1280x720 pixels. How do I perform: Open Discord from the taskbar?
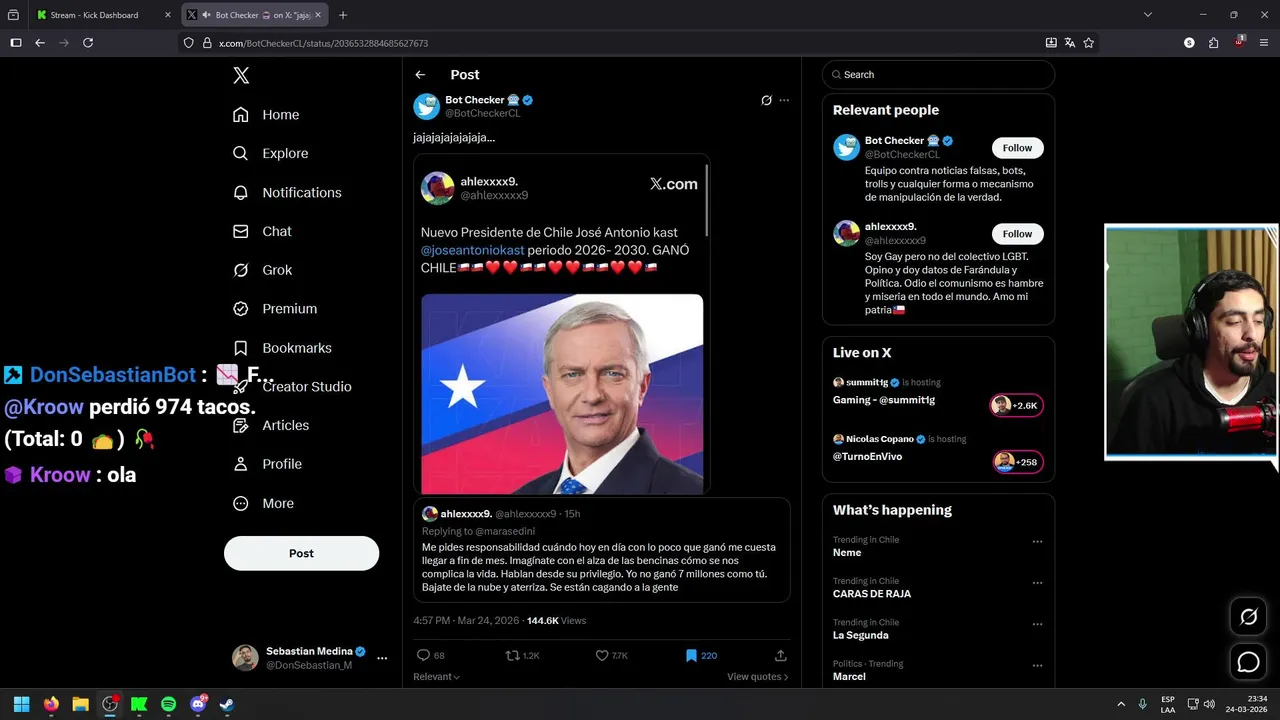coord(198,704)
